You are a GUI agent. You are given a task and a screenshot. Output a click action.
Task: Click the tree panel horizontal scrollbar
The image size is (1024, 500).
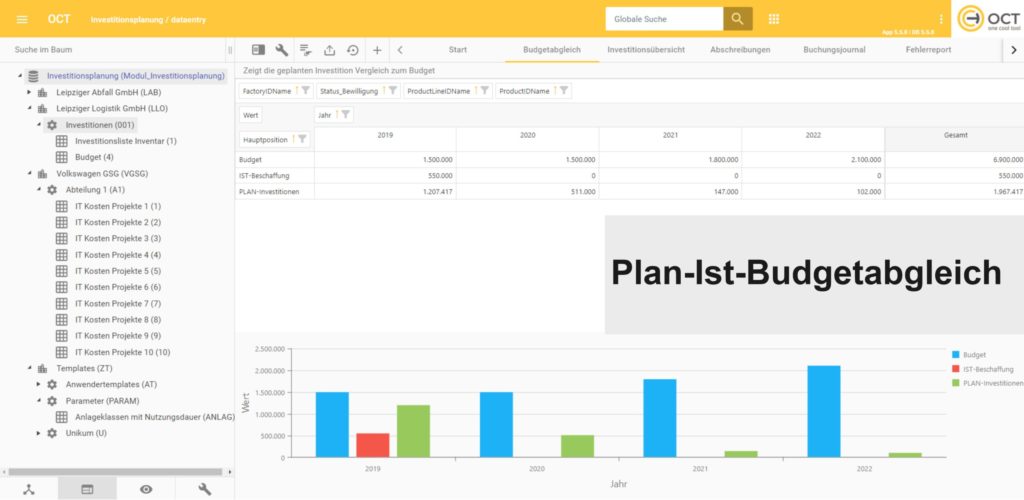118,471
